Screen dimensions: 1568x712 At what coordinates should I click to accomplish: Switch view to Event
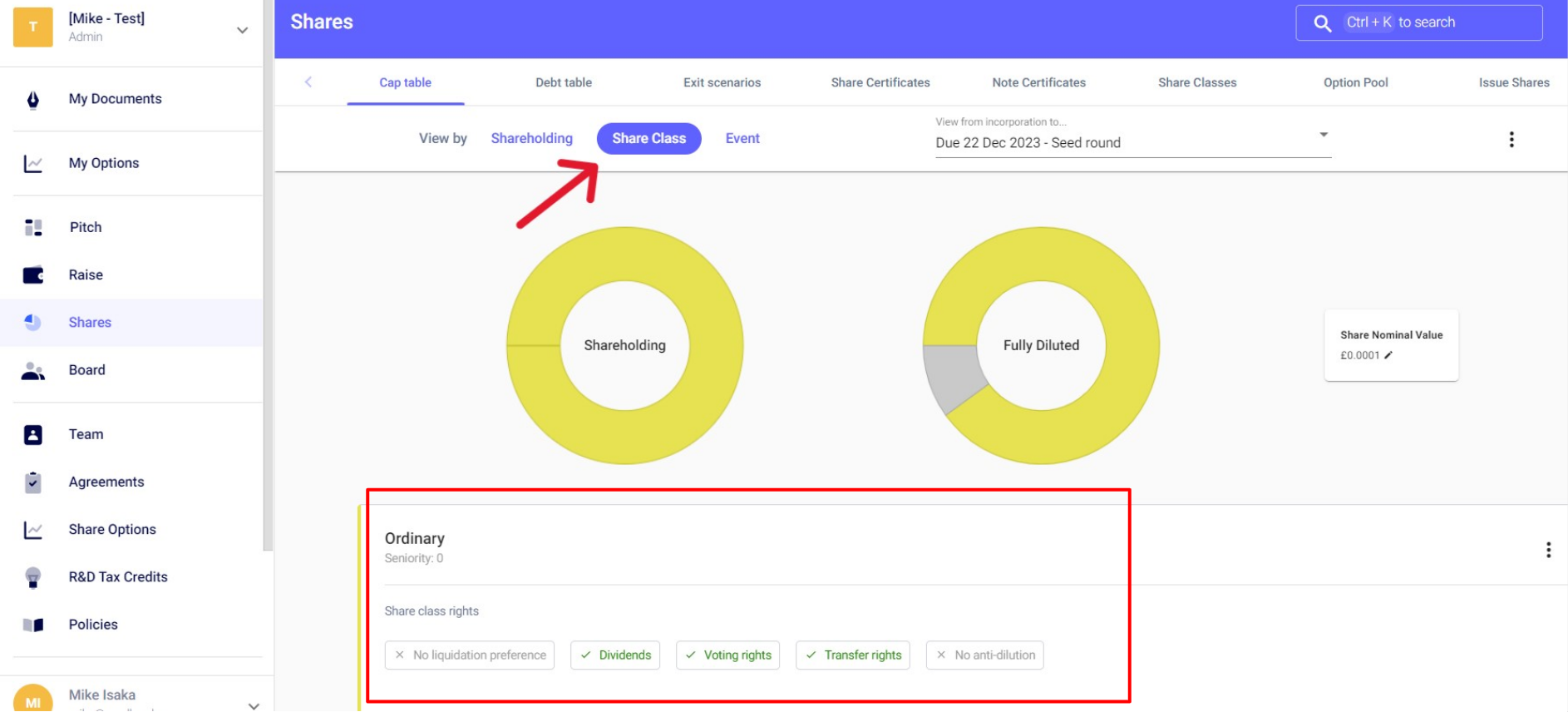[x=742, y=139]
